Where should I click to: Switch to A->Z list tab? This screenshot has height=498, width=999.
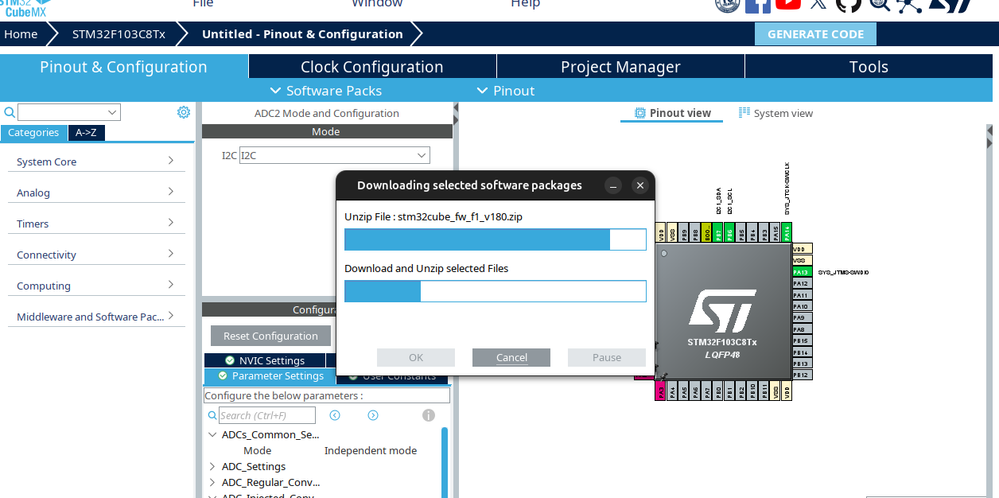click(x=86, y=132)
